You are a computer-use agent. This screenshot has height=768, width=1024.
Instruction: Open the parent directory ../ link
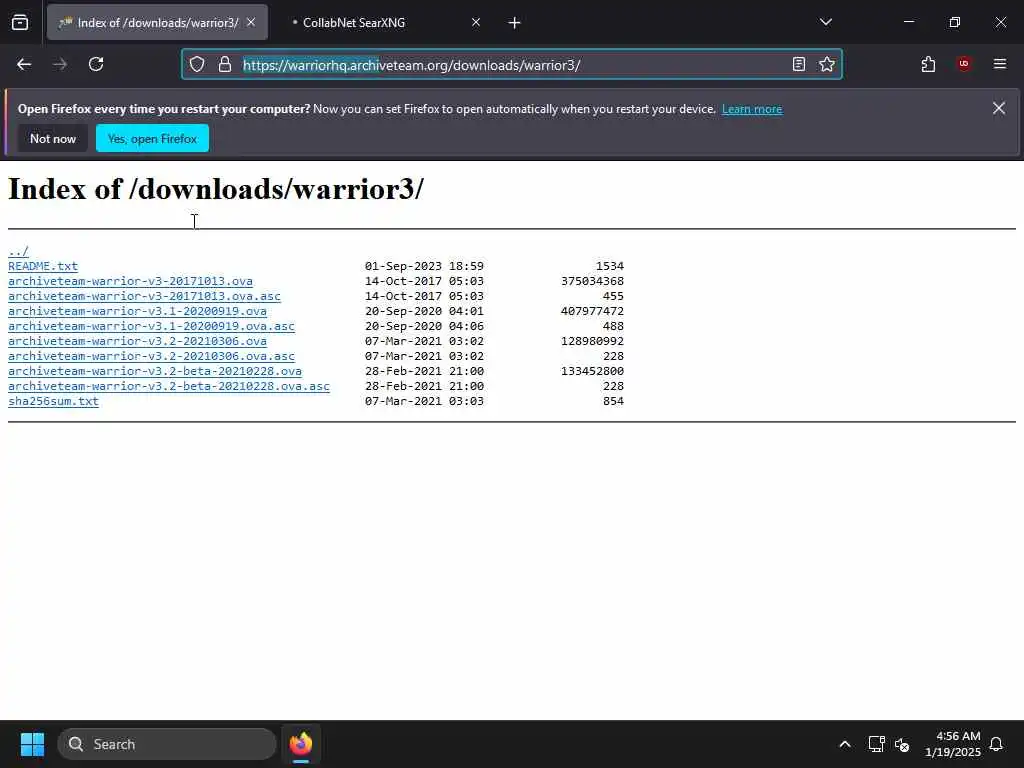coord(18,251)
